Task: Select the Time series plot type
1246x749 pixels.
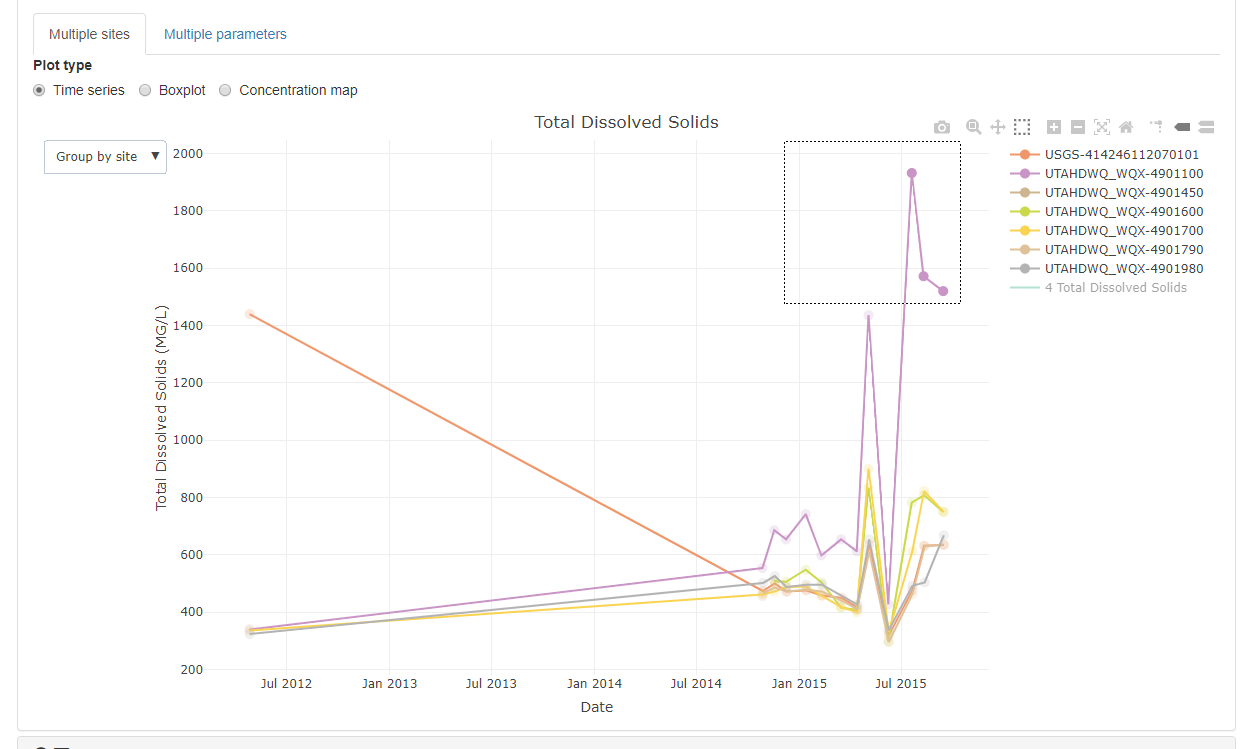Action: click(x=40, y=90)
